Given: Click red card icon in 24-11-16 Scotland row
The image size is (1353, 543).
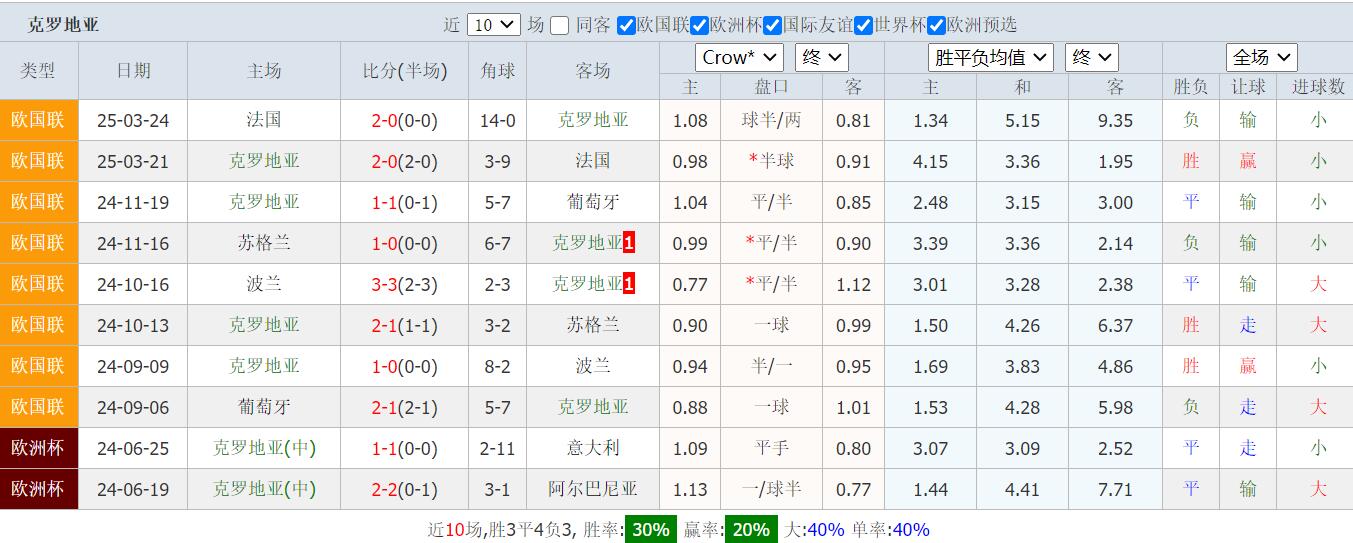Looking at the screenshot, I should point(629,243).
